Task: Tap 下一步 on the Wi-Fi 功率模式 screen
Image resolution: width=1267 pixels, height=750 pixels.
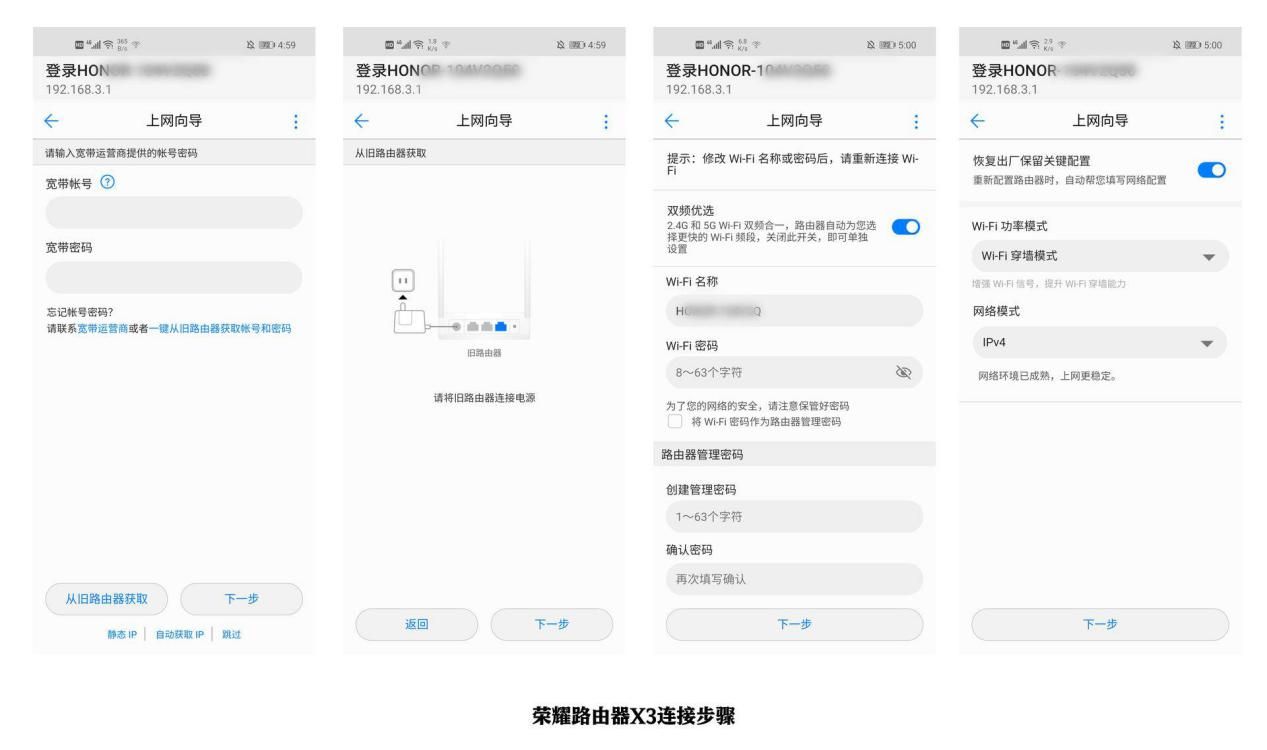Action: tap(1100, 624)
